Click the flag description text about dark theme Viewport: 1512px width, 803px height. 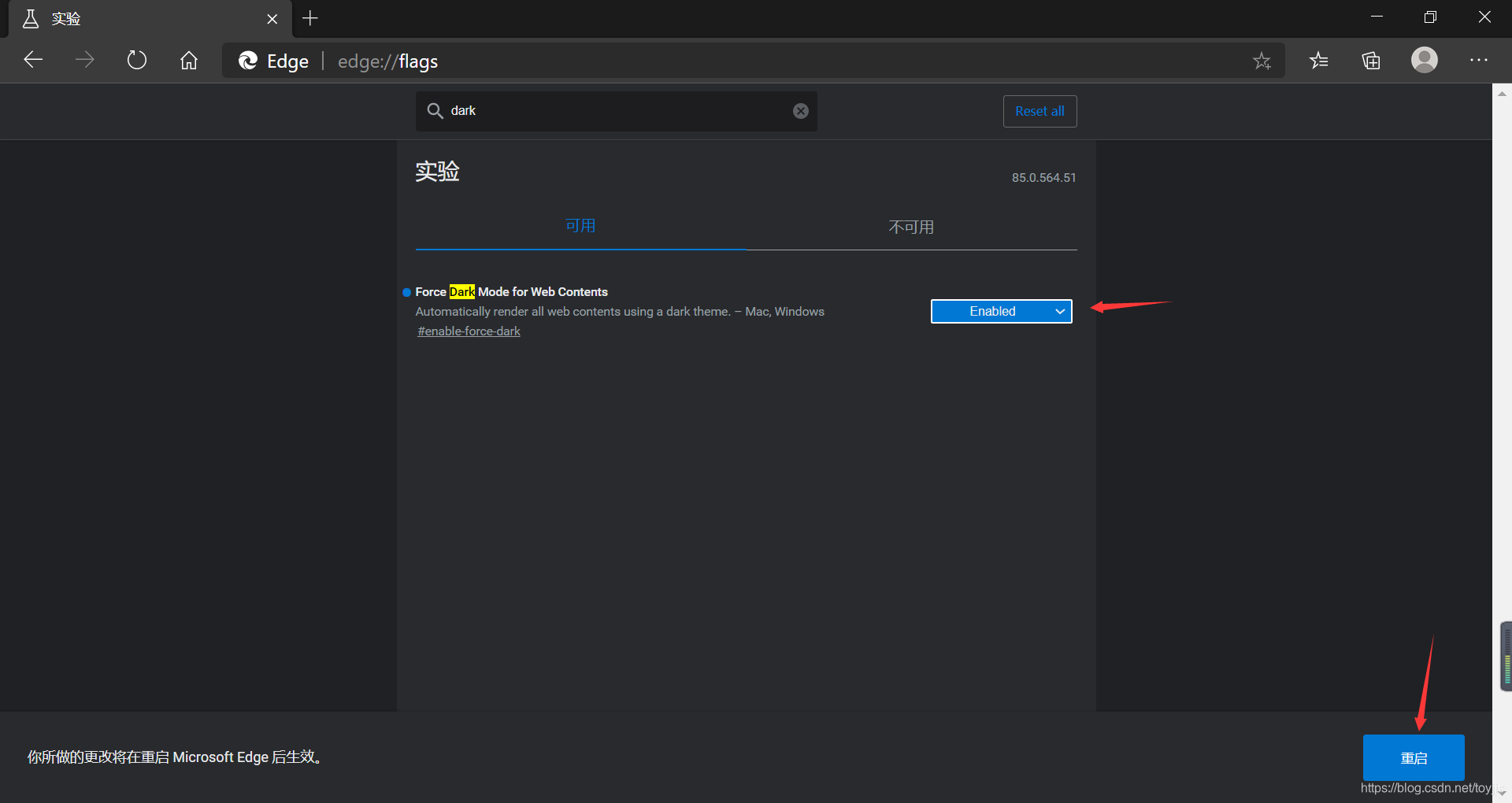click(620, 312)
